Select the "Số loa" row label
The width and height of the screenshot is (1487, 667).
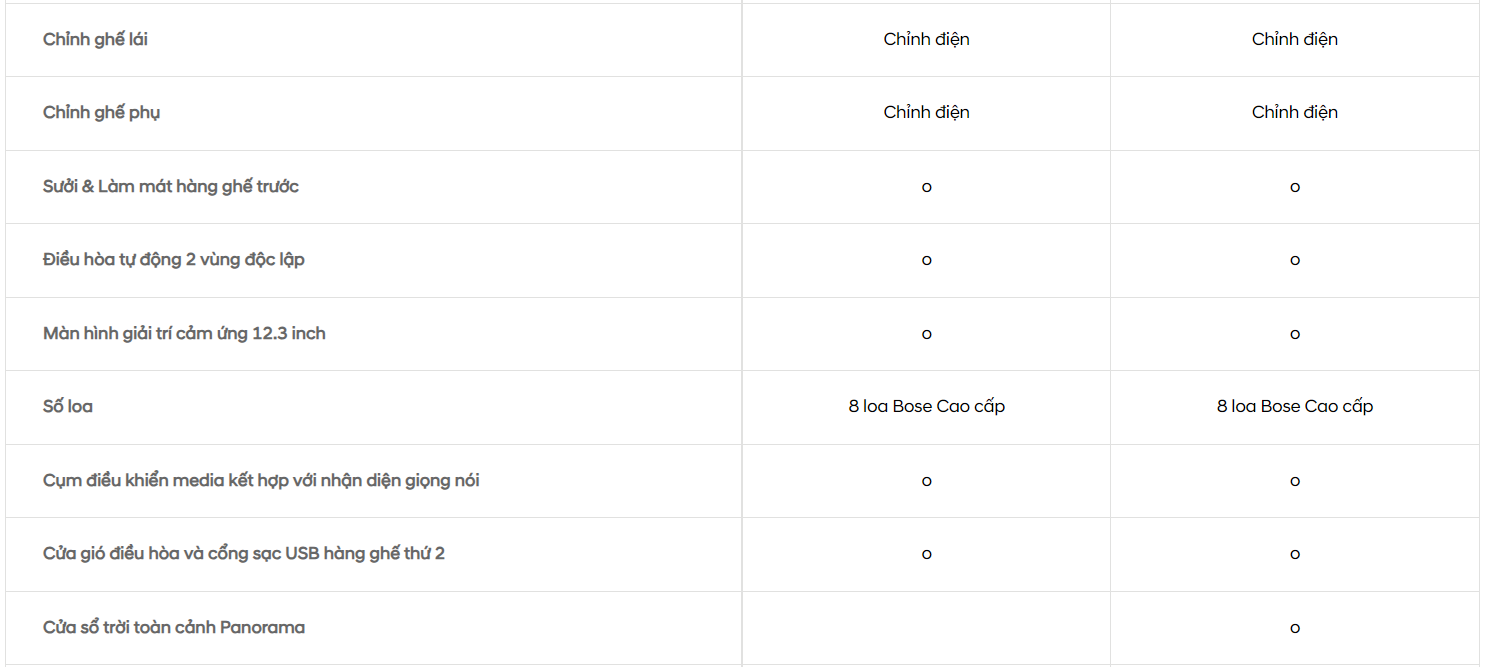tap(68, 407)
